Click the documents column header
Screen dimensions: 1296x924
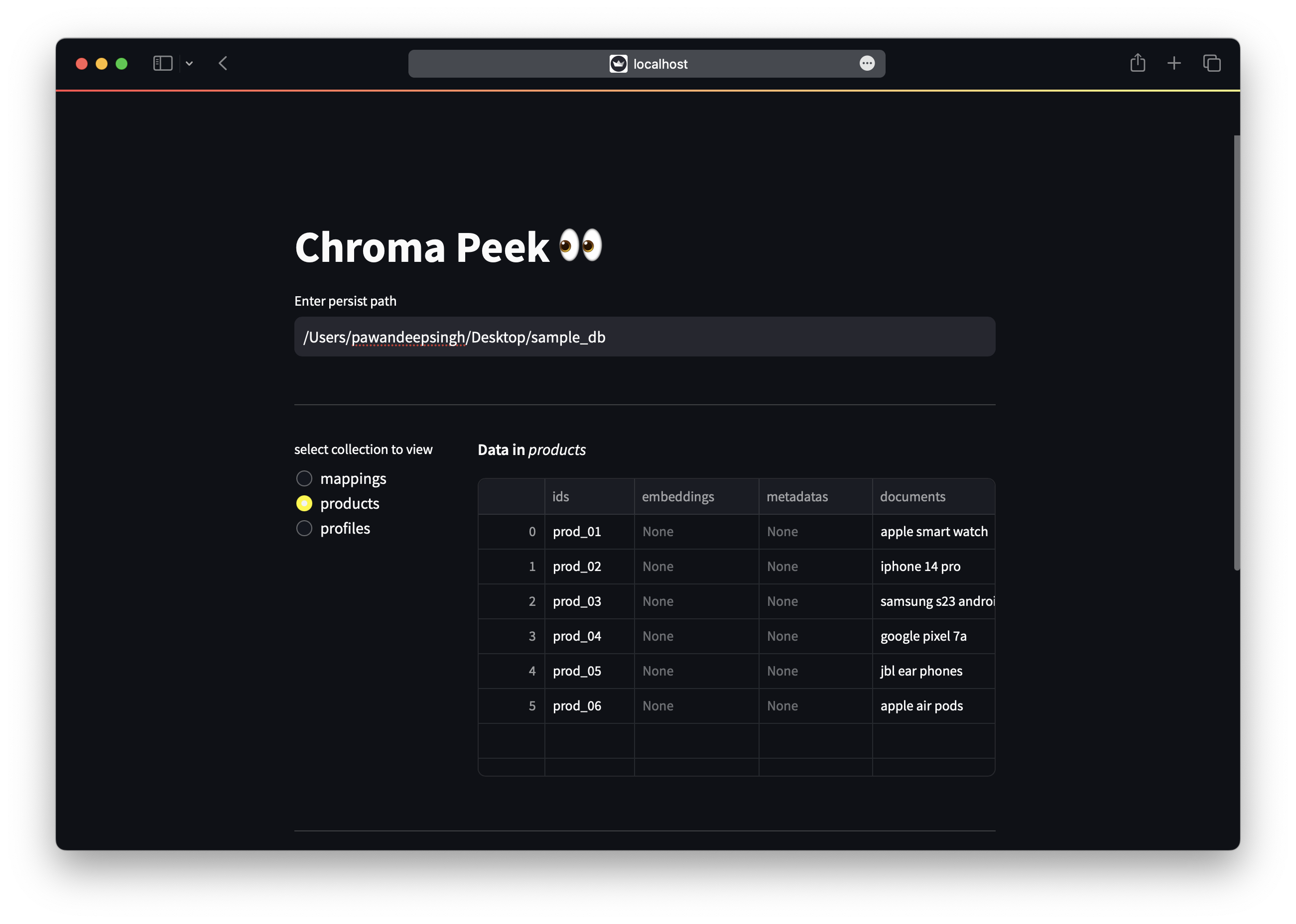pyautogui.click(x=933, y=497)
